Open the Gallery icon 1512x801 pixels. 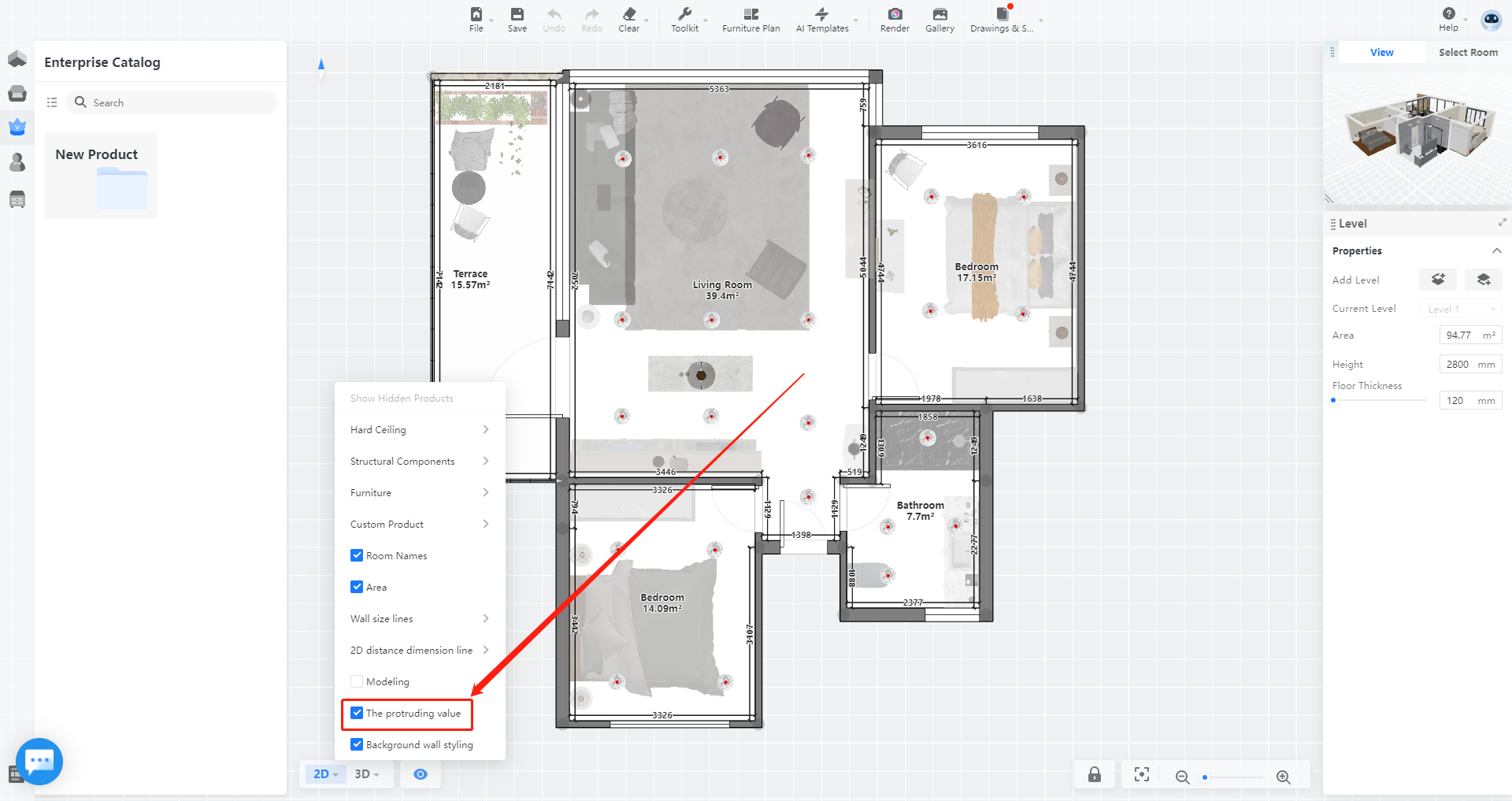[x=939, y=19]
